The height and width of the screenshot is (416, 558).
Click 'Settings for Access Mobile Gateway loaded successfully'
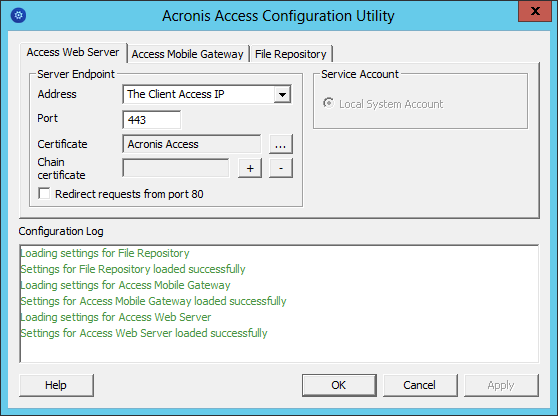153,301
